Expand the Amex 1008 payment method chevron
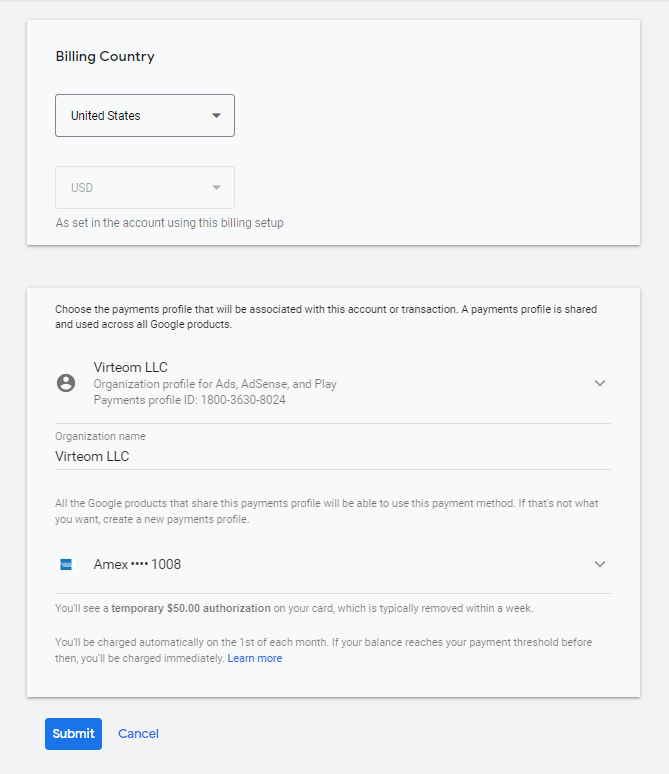Image resolution: width=669 pixels, height=774 pixels. click(600, 564)
